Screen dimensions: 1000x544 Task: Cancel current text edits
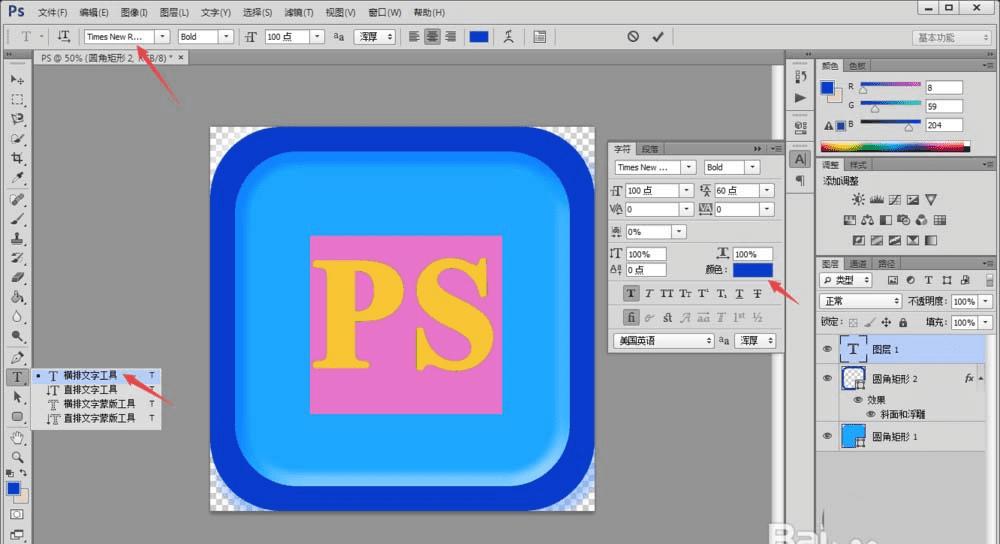(x=633, y=36)
